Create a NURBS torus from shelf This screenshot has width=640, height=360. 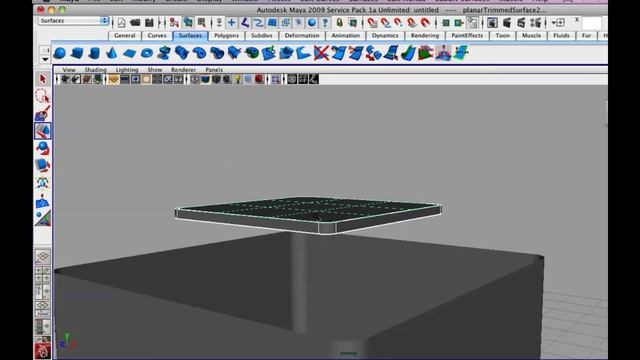147,53
